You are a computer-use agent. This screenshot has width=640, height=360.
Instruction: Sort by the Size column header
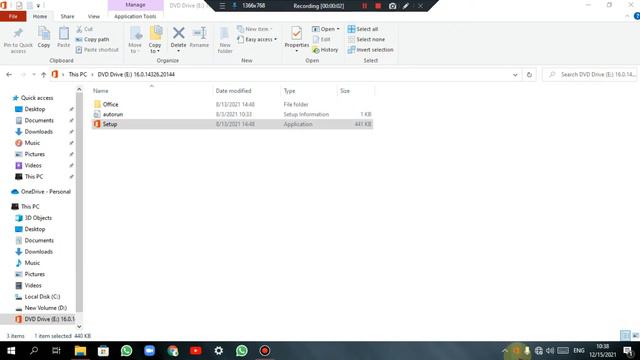click(x=345, y=91)
